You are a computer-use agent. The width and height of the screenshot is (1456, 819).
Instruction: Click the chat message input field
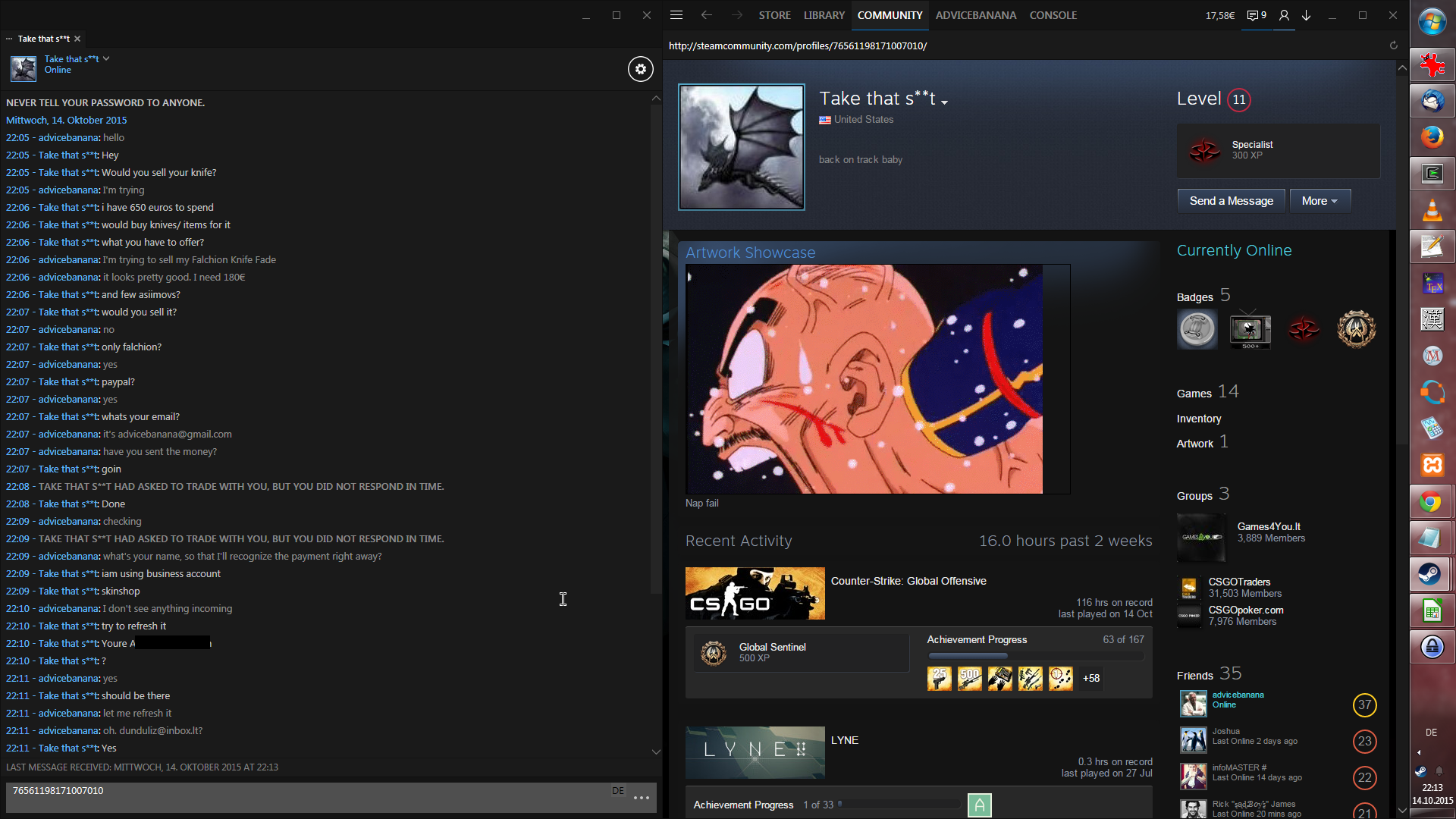click(303, 796)
